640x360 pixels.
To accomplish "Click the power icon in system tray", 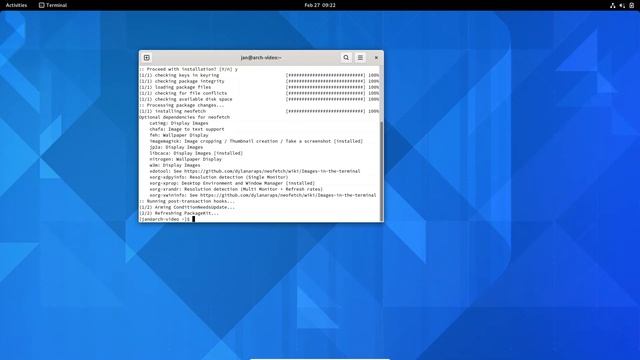I will tap(631, 5).
